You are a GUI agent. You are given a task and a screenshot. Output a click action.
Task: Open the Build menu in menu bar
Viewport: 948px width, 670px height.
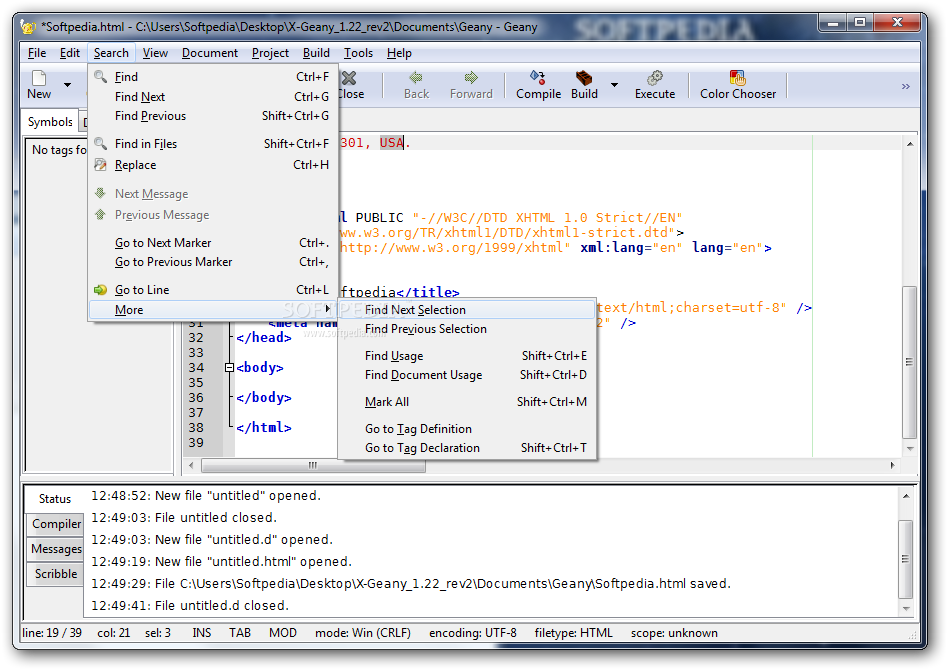316,53
